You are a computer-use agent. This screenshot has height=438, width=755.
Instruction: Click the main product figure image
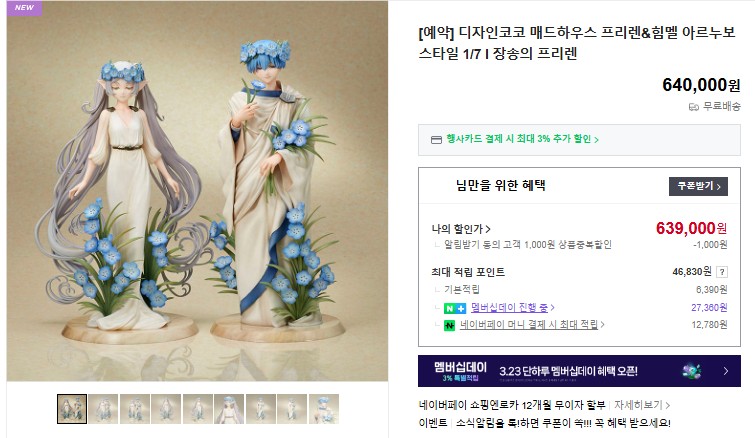tap(197, 191)
